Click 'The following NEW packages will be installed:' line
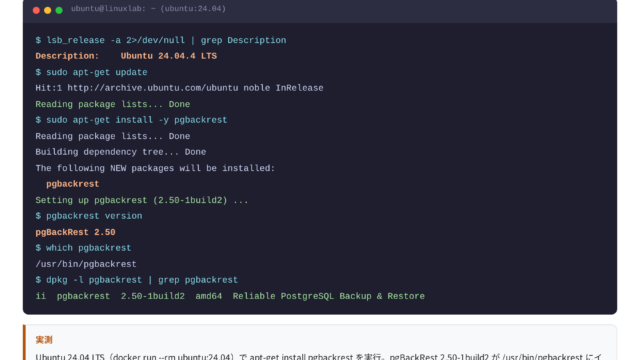The image size is (640, 360). (156, 168)
